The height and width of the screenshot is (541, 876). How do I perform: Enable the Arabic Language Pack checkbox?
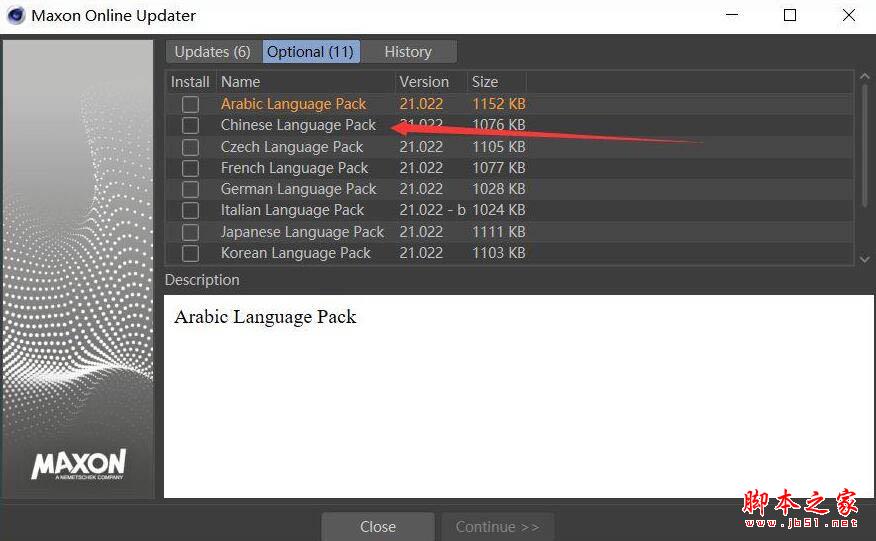click(190, 104)
